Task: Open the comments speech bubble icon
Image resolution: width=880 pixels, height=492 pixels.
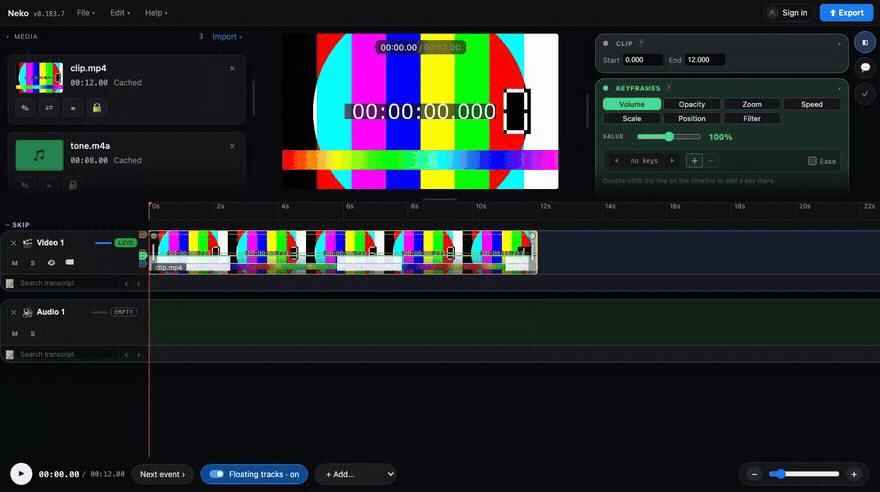Action: (x=865, y=68)
